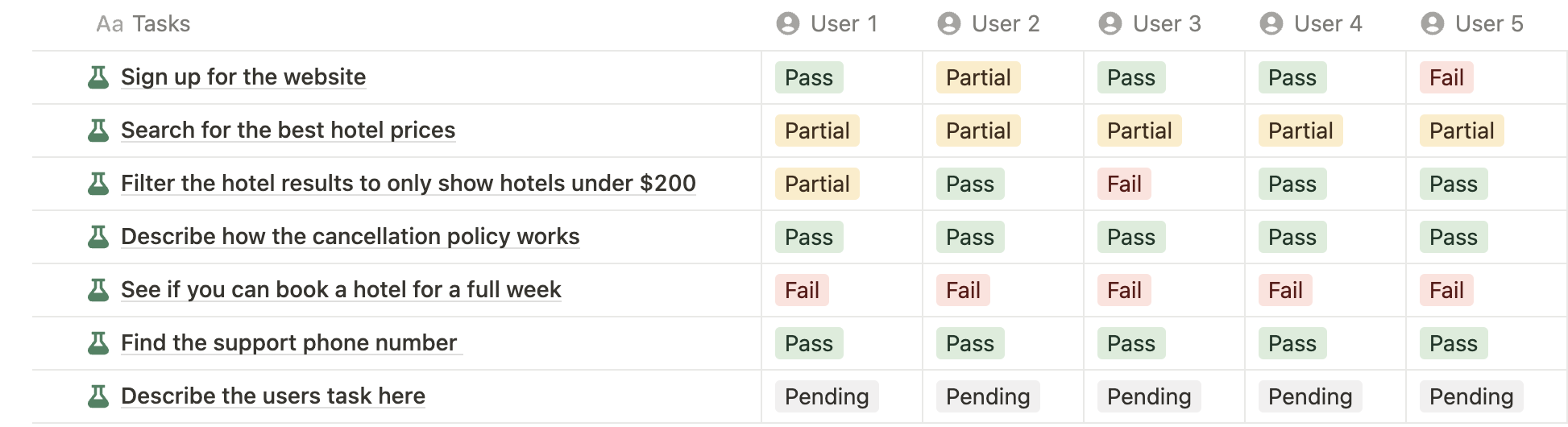
Task: Click User 3 Fail tag on Filter hotel row
Action: point(1124,184)
